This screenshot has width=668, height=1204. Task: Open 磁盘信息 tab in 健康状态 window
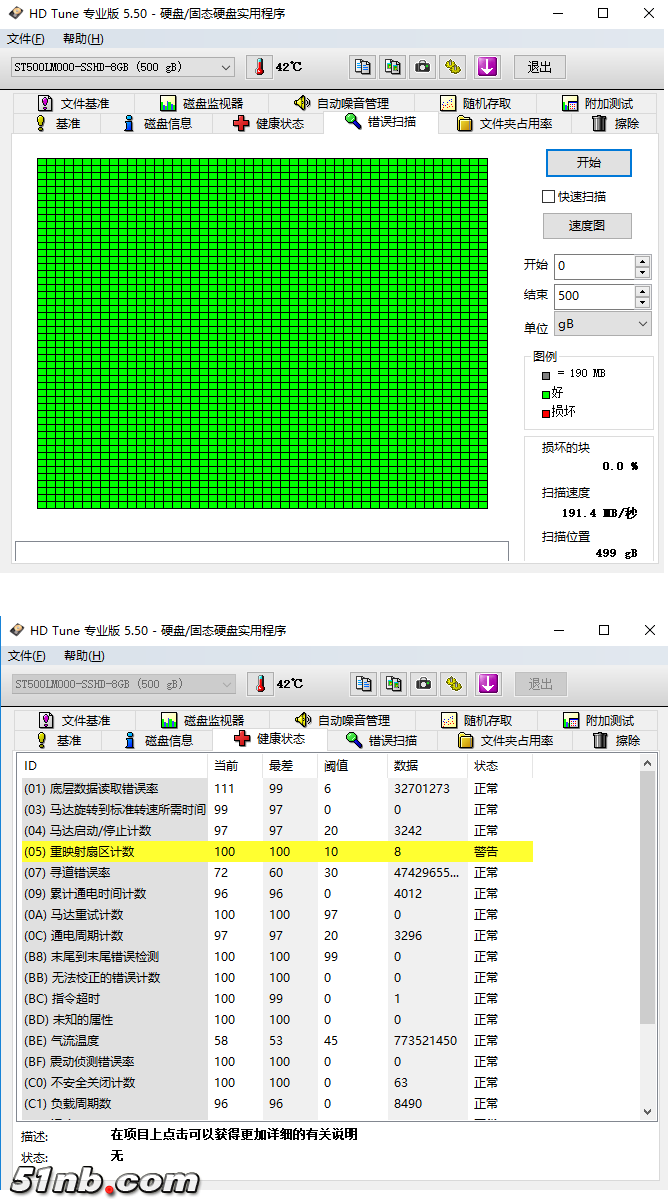click(x=157, y=740)
